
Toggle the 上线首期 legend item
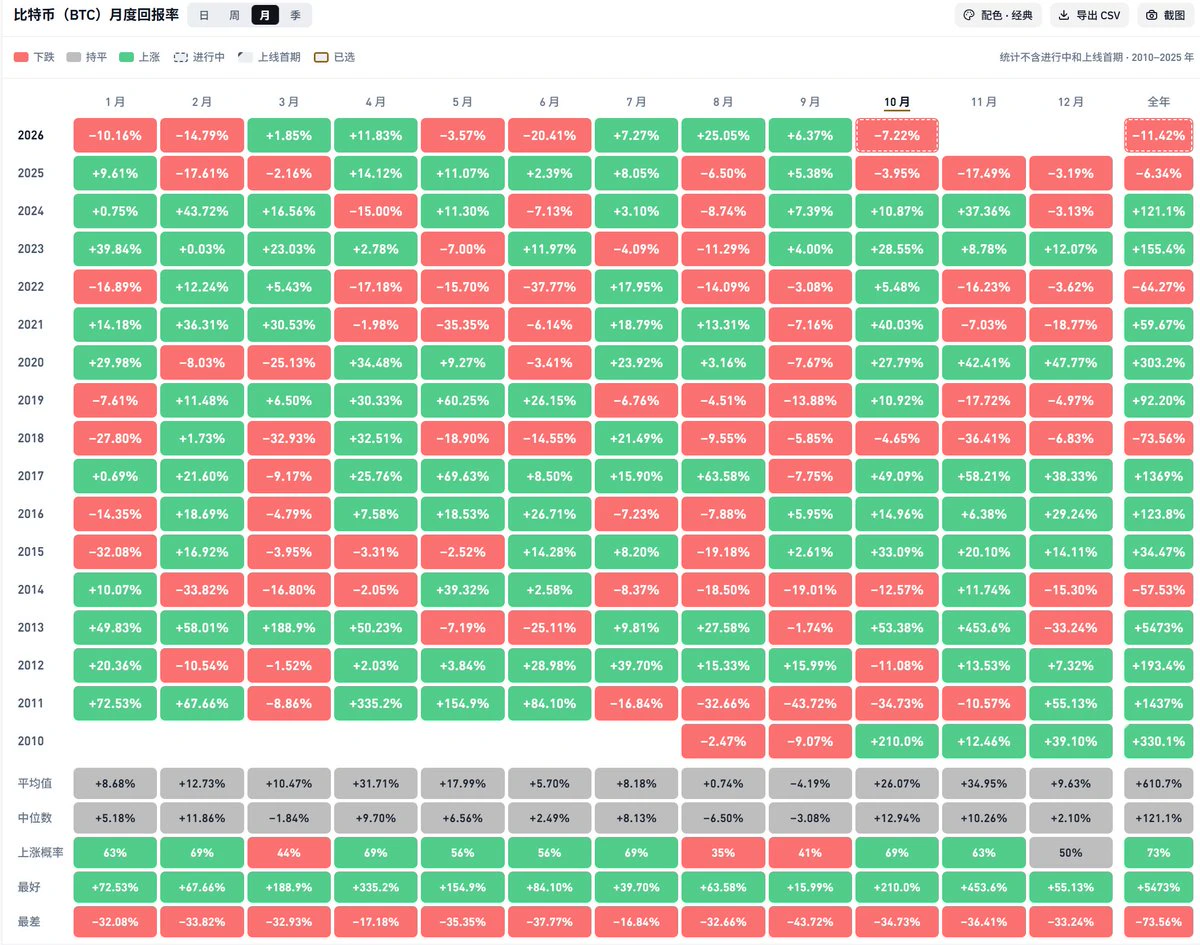(269, 57)
